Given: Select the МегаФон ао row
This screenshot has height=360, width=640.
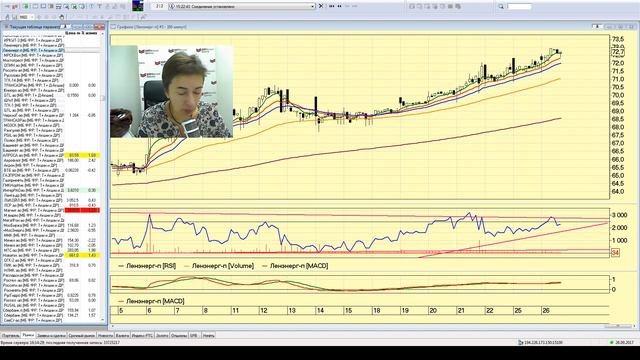Looking at the screenshot, I should point(51,220).
